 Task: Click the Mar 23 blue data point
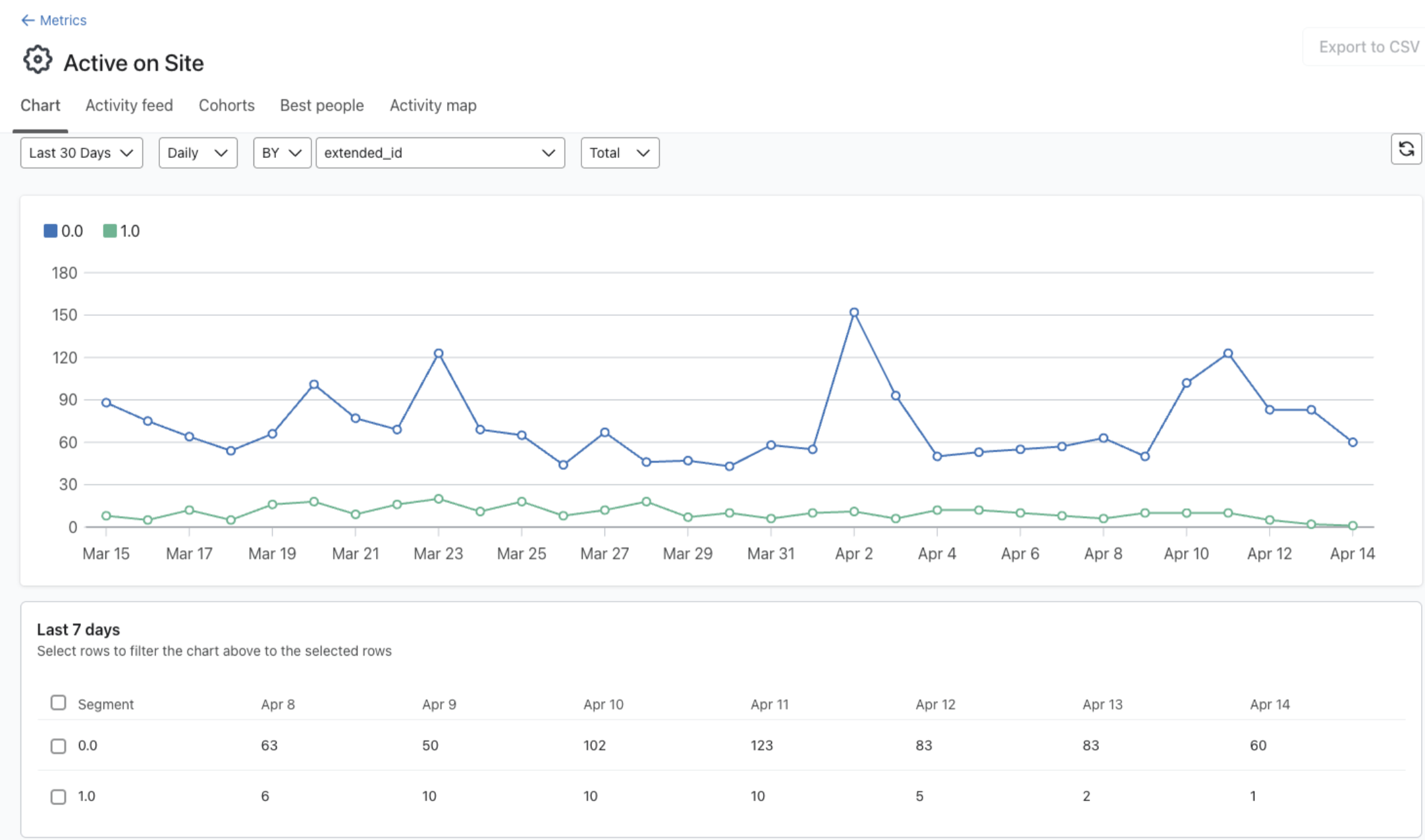coord(439,354)
